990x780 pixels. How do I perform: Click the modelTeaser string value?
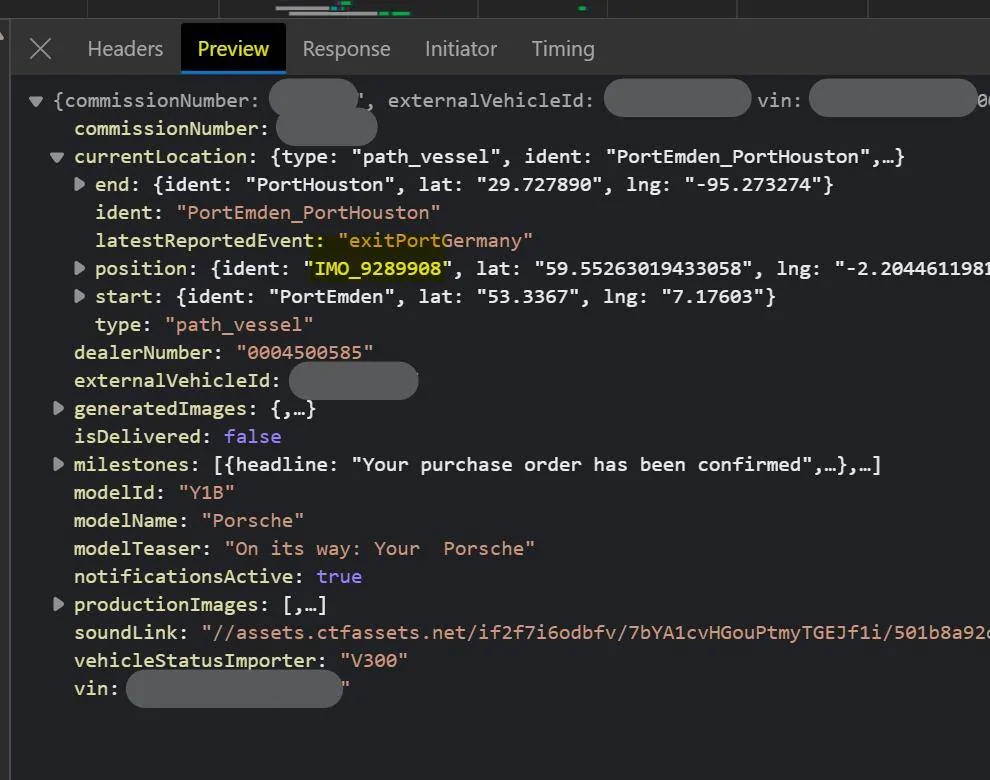379,548
